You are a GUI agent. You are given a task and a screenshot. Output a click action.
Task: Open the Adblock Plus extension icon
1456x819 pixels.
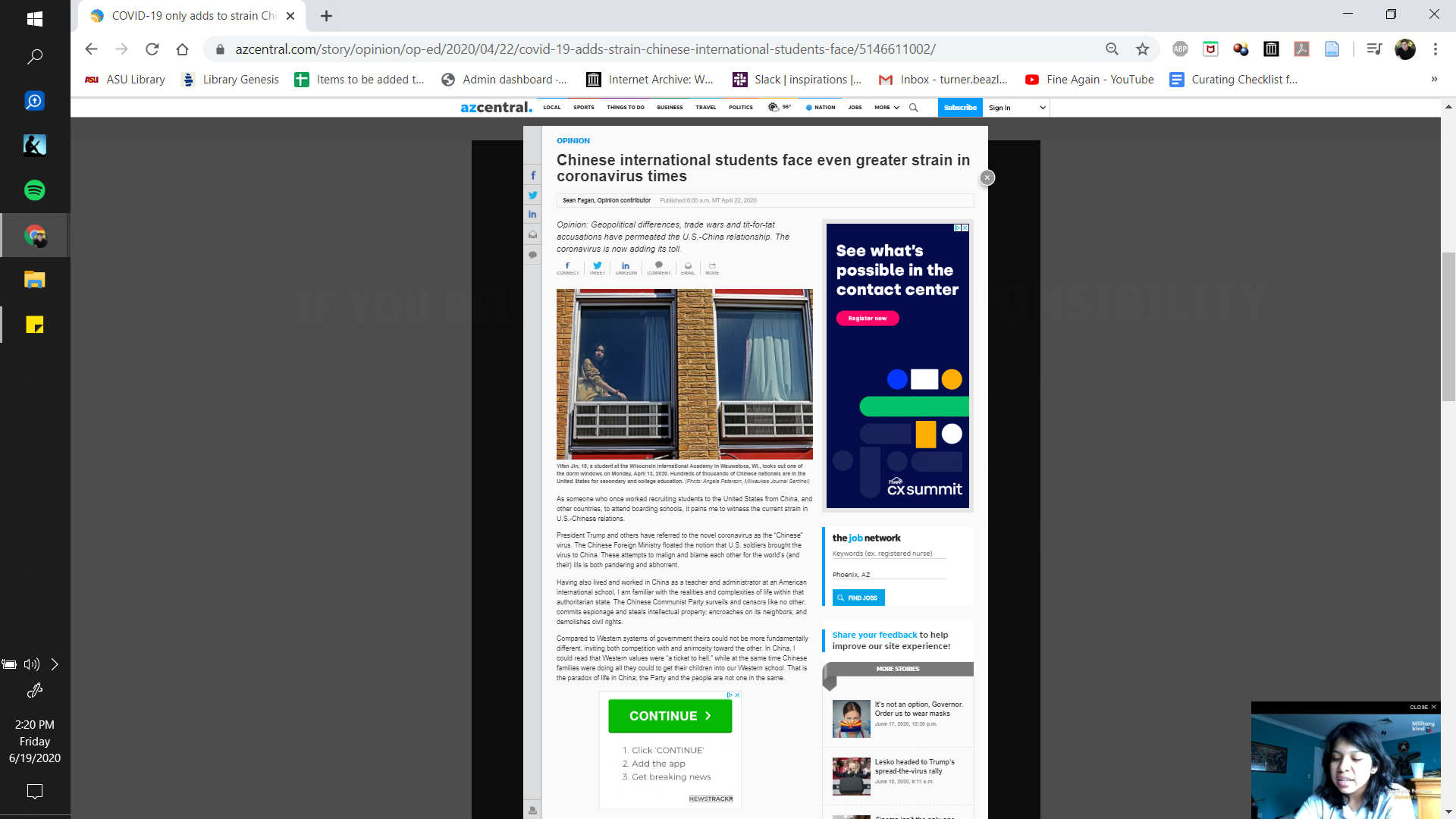[1180, 49]
